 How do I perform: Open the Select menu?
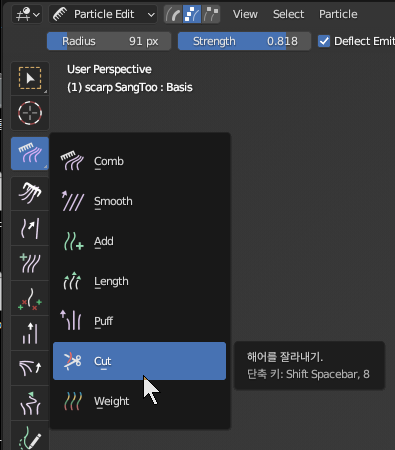click(288, 14)
